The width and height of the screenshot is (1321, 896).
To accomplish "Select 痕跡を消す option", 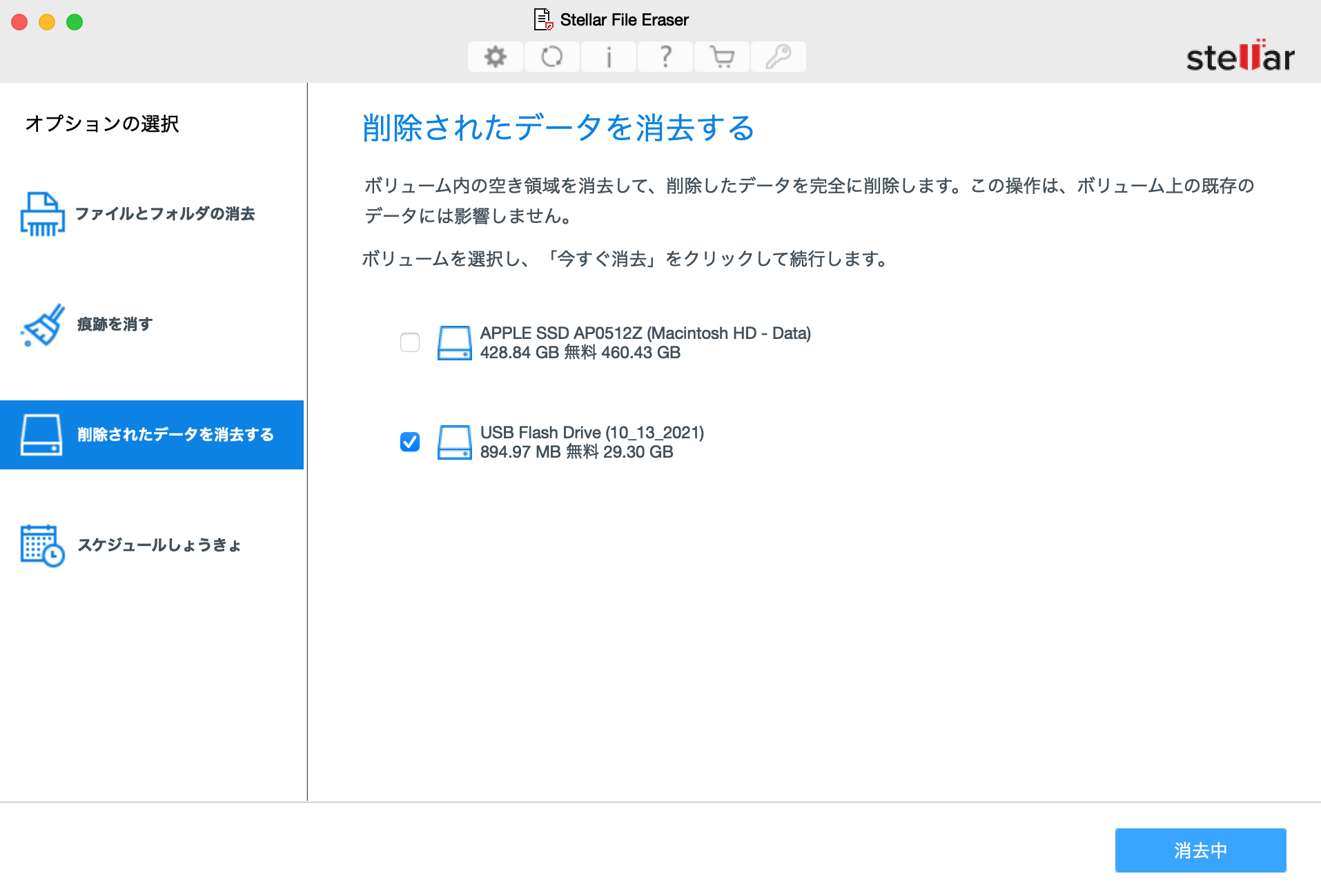I will point(152,324).
